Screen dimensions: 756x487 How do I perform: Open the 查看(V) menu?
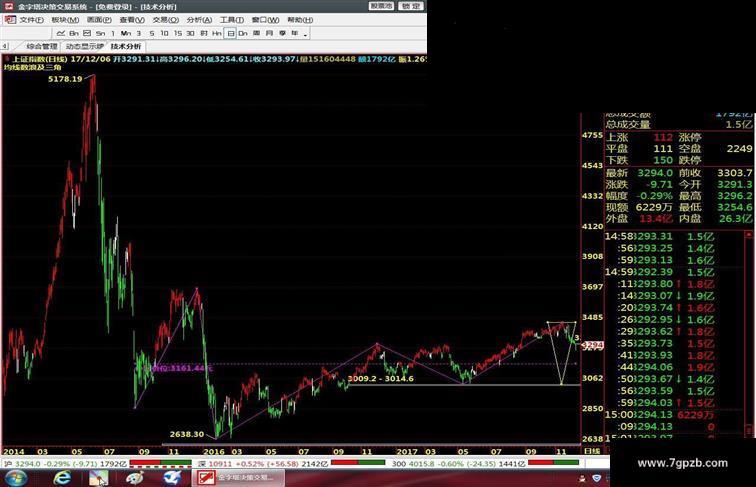[x=132, y=20]
